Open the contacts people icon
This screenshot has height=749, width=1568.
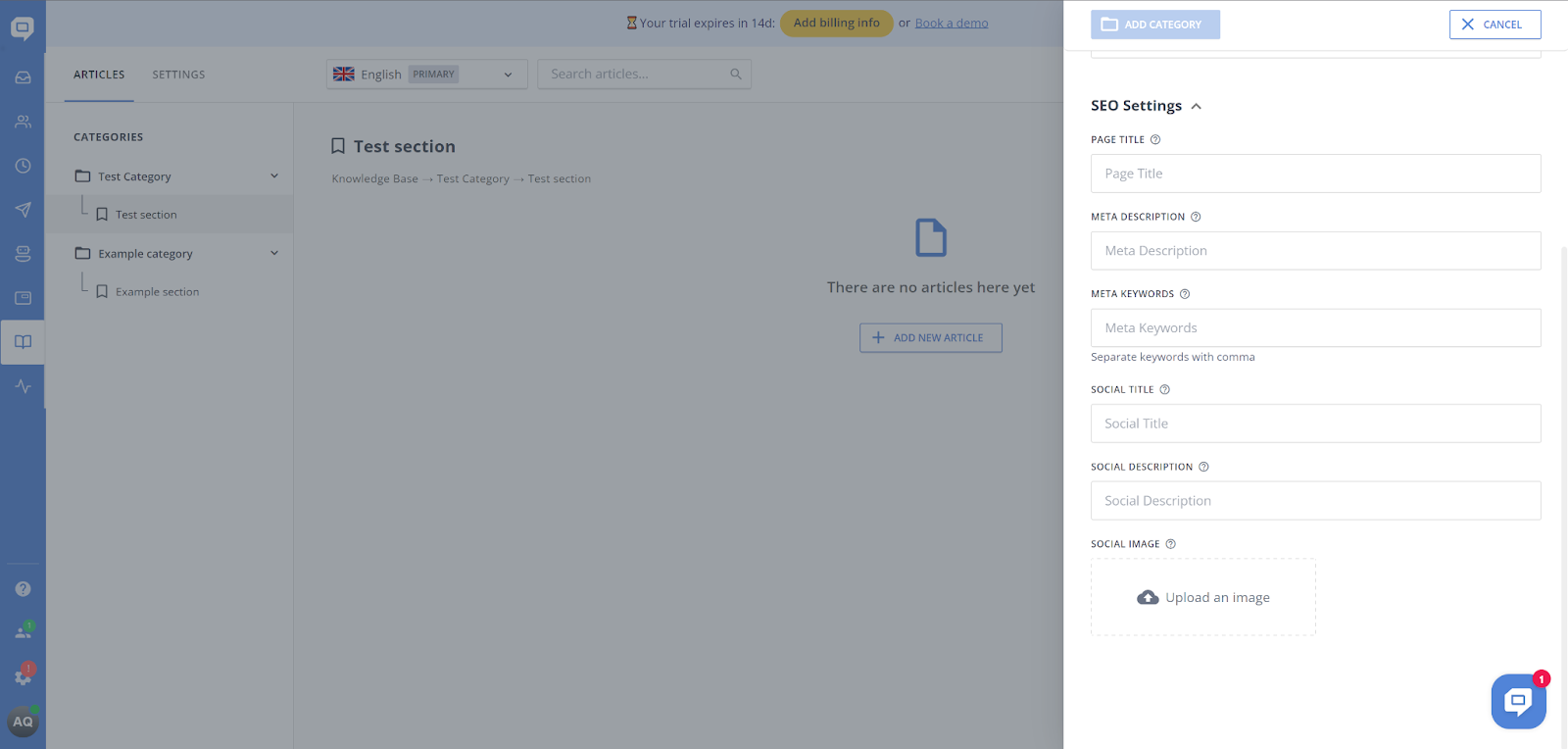[23, 122]
